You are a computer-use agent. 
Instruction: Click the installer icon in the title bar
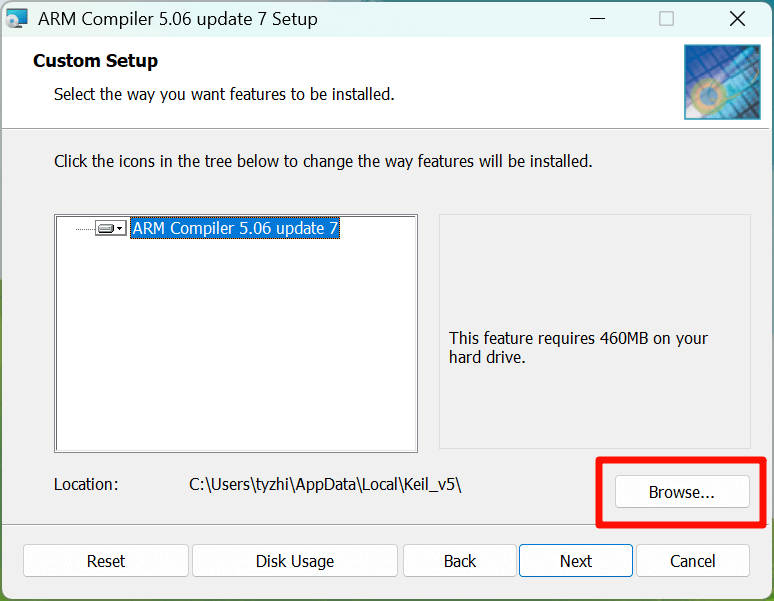point(17,18)
